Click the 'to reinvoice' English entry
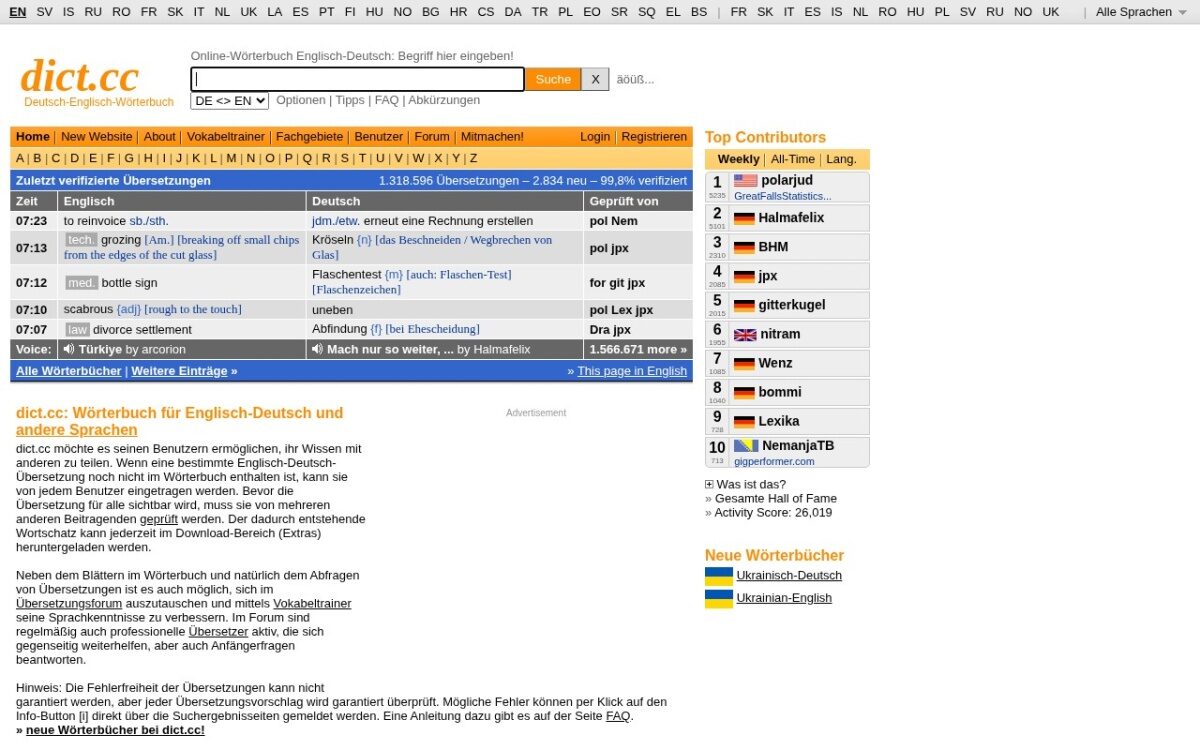Screen dimensions: 1200x750 [95, 221]
